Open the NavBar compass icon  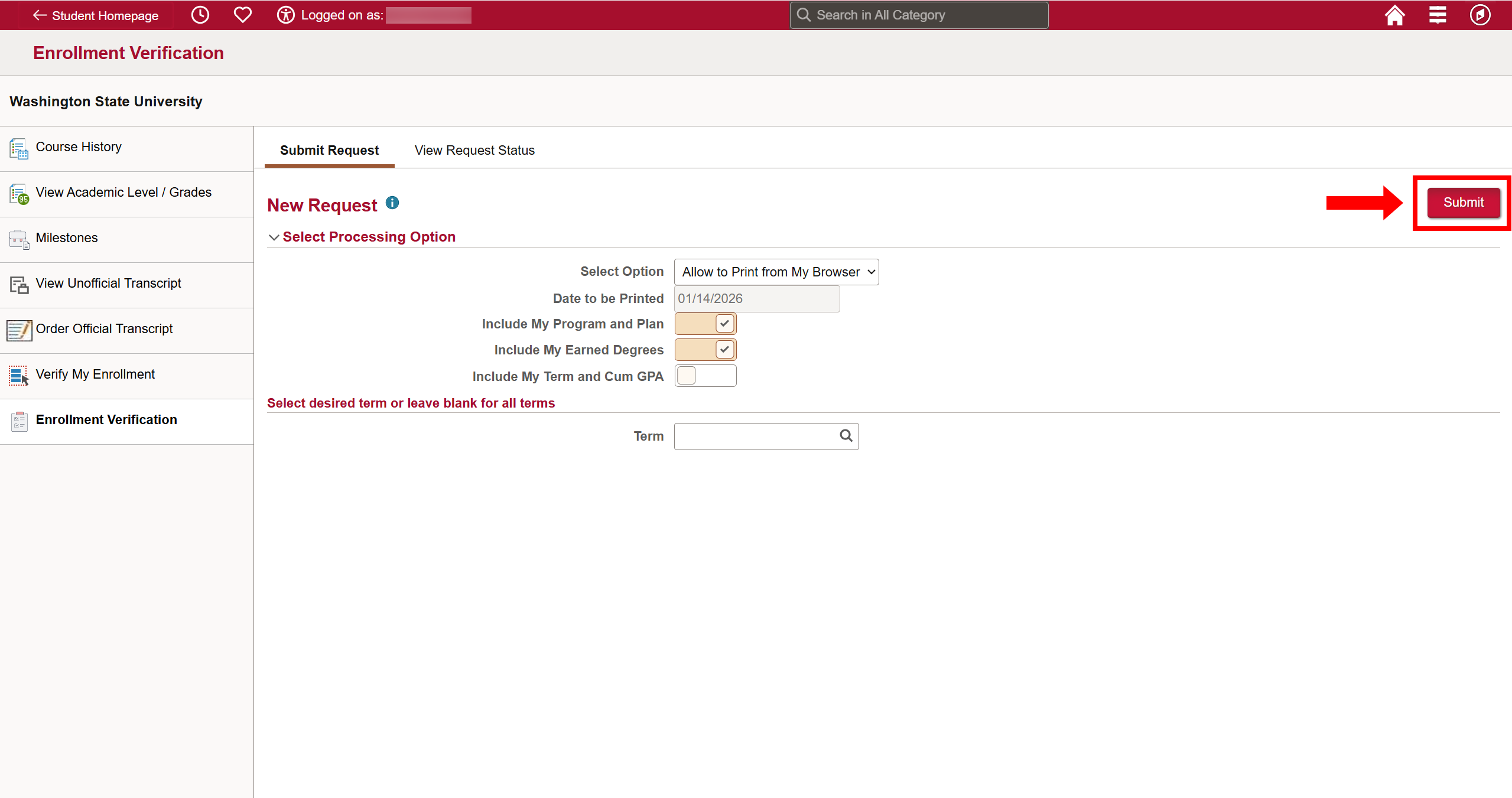tap(1480, 15)
